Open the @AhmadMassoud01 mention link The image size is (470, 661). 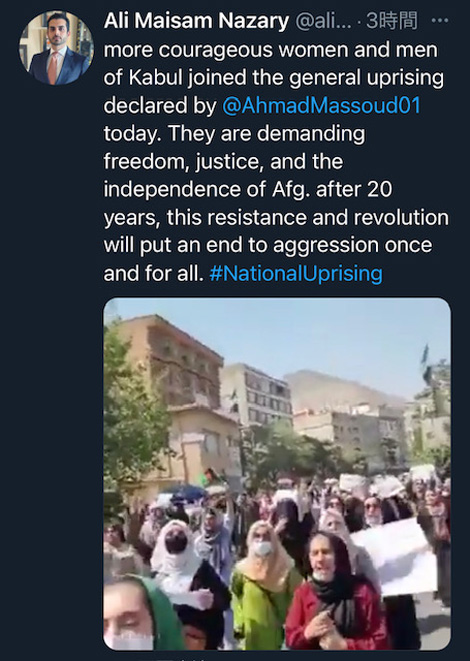tap(321, 105)
